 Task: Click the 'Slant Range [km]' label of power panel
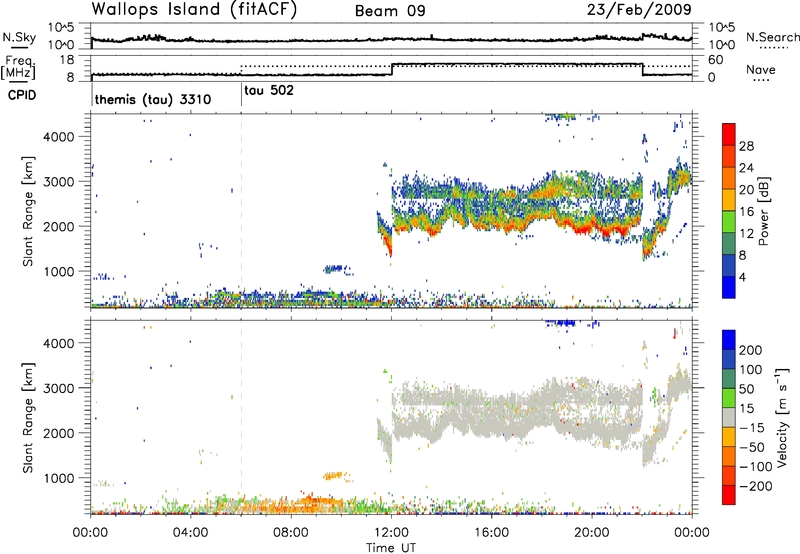pos(28,211)
